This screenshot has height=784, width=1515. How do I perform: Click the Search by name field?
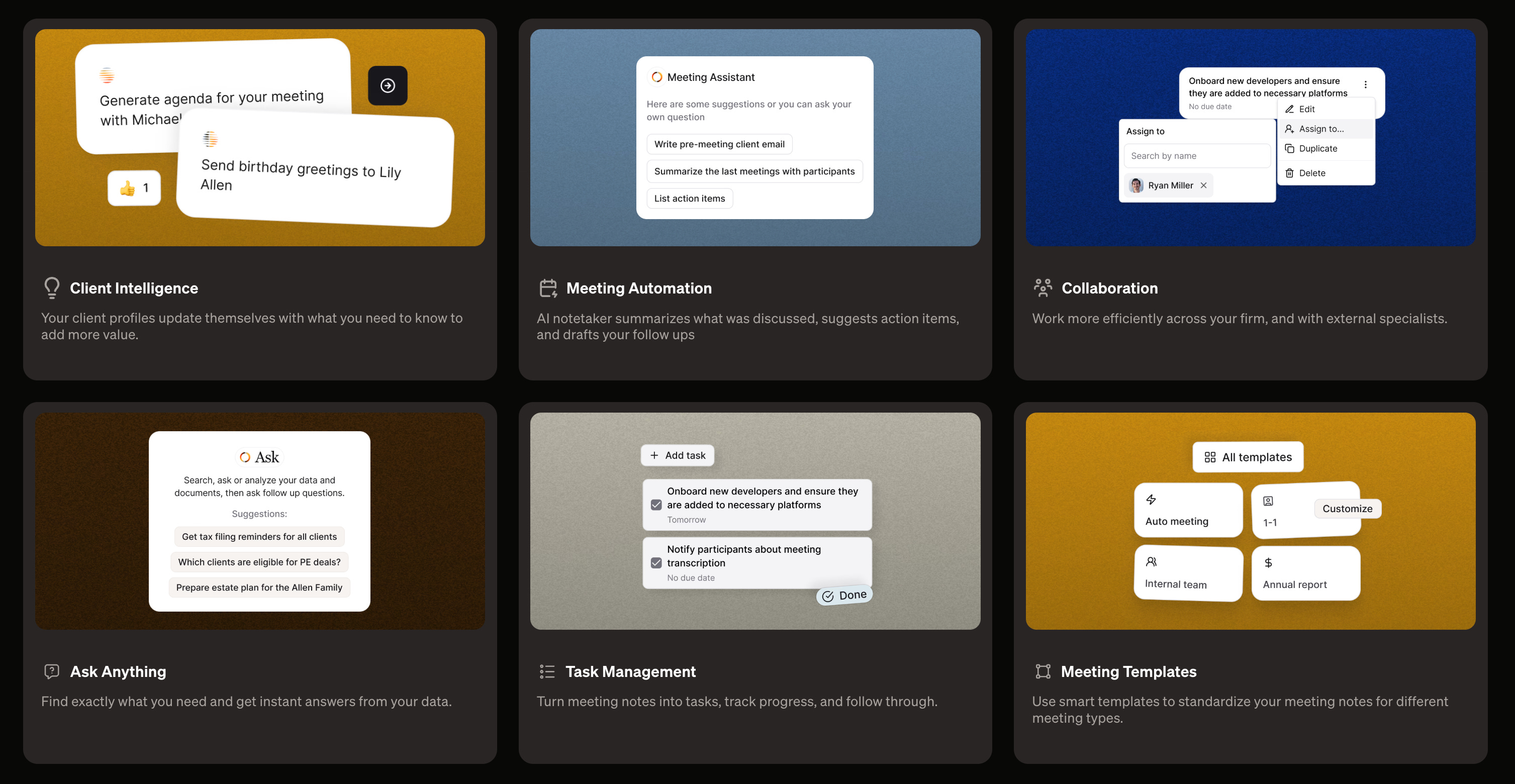[x=1196, y=156]
